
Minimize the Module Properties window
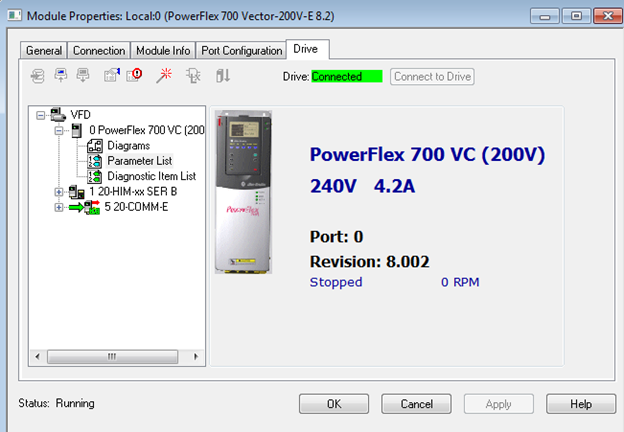click(545, 16)
